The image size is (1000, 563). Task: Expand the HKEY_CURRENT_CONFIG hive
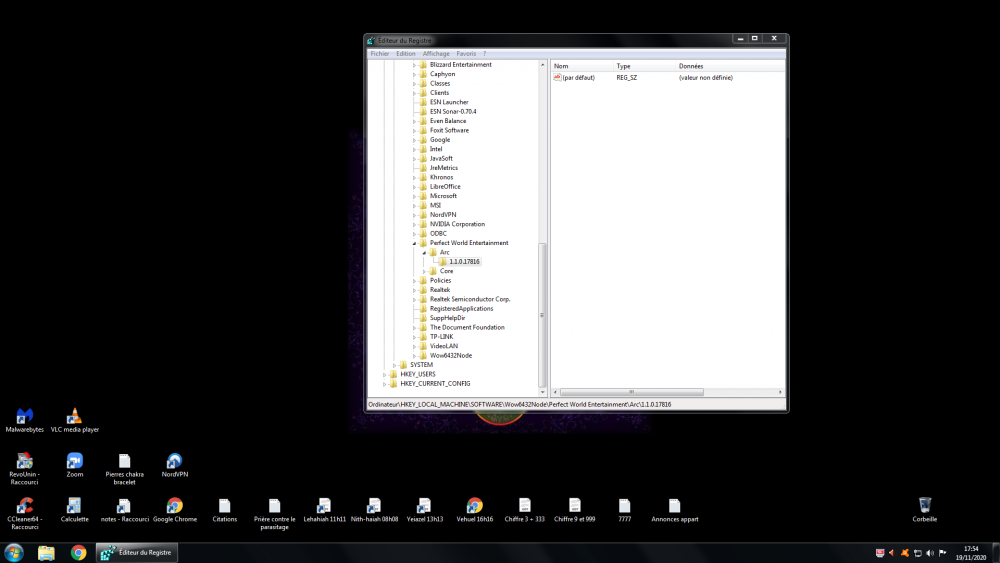pyautogui.click(x=385, y=384)
